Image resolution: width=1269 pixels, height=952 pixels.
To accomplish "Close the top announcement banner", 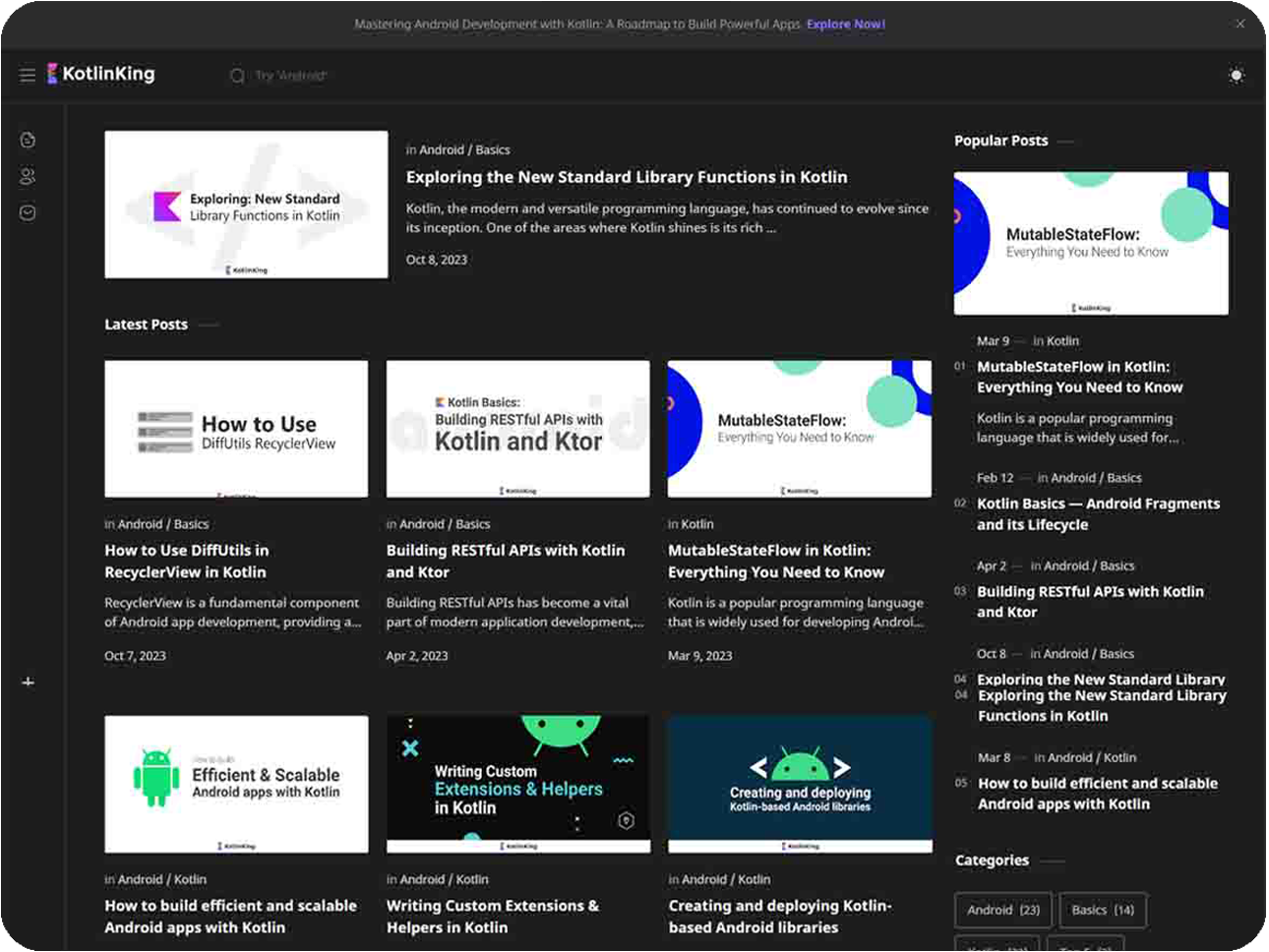I will pos(1240,24).
